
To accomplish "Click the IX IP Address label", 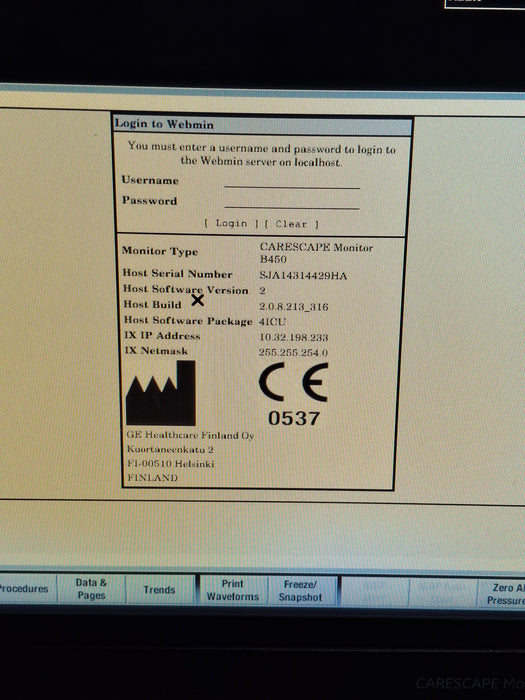I will 162,336.
